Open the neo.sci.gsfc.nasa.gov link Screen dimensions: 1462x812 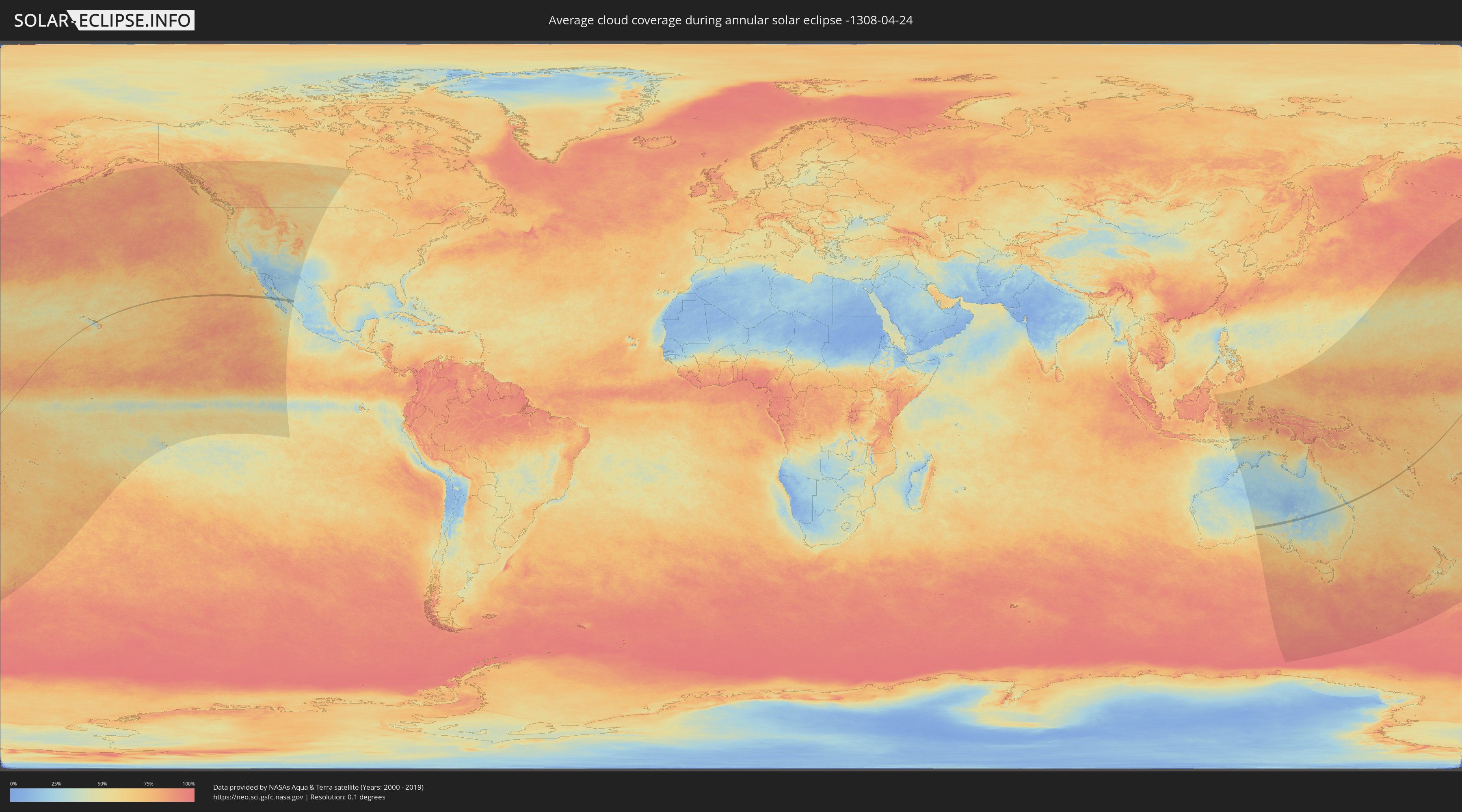(257, 797)
